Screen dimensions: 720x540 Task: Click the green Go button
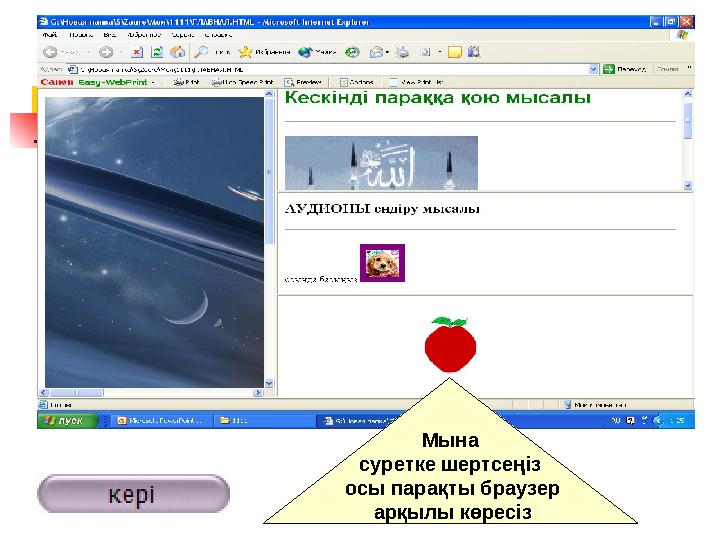(609, 69)
